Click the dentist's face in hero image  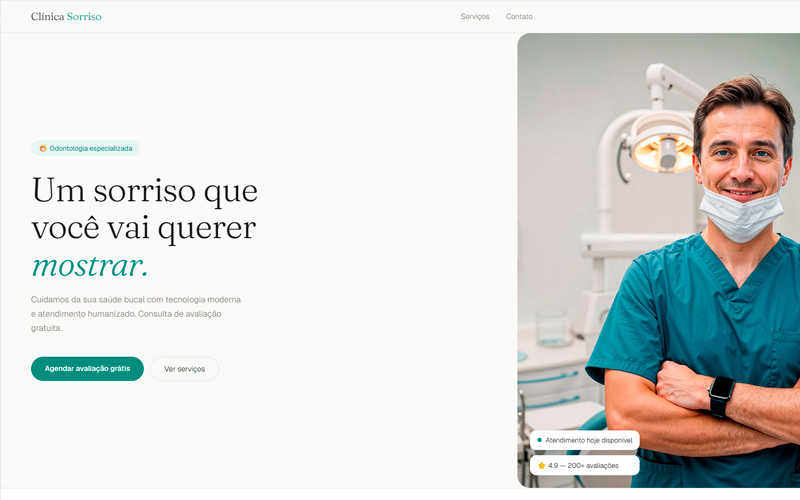click(742, 156)
